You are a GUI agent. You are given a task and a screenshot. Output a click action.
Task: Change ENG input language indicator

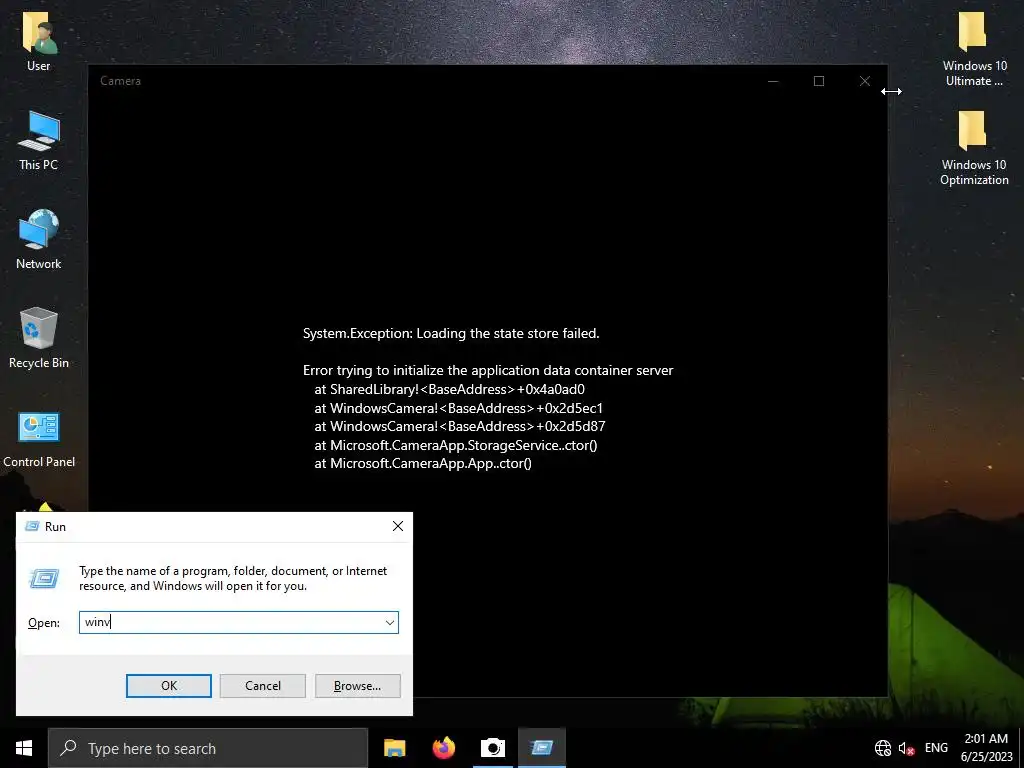click(936, 748)
